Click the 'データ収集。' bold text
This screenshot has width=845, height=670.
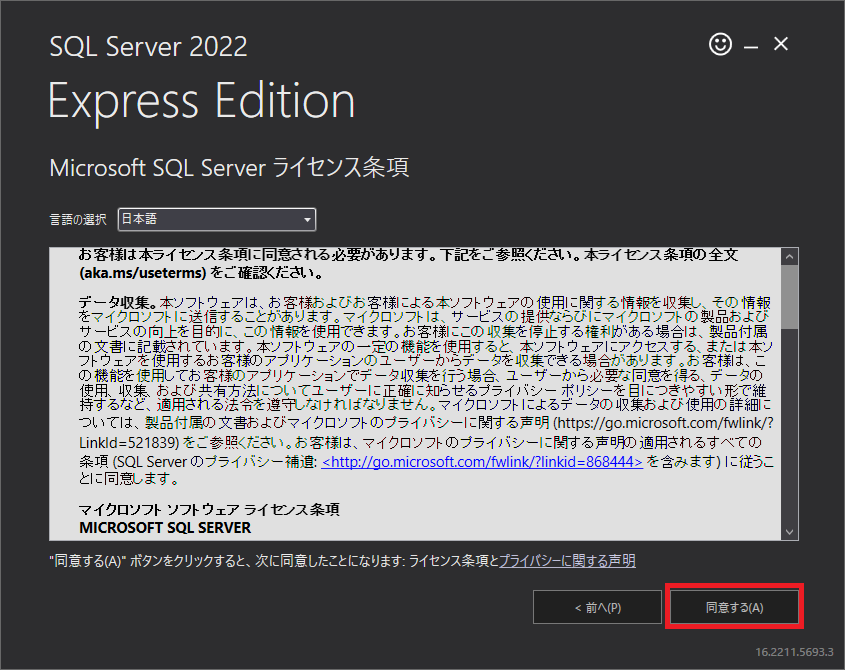click(x=119, y=302)
